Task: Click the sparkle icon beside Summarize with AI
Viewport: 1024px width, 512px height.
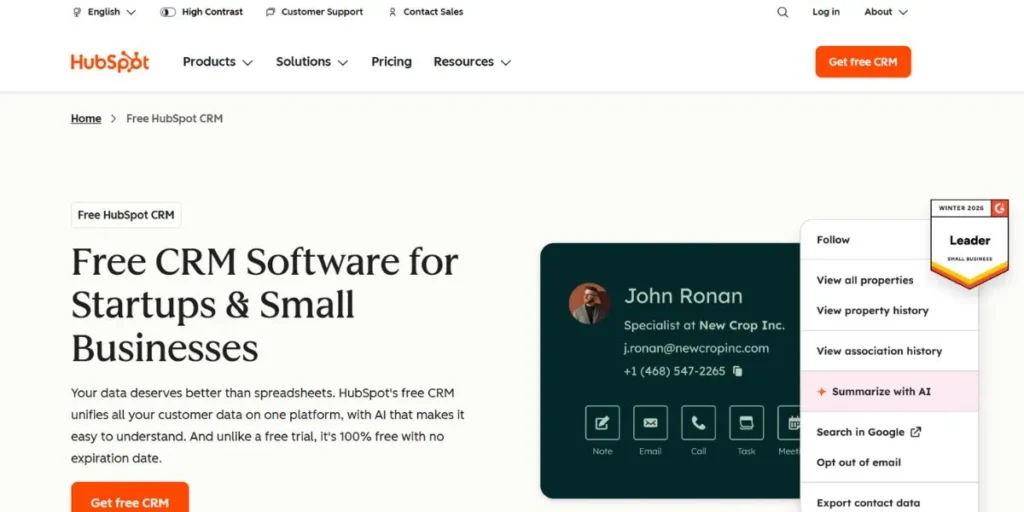Action: (x=822, y=392)
